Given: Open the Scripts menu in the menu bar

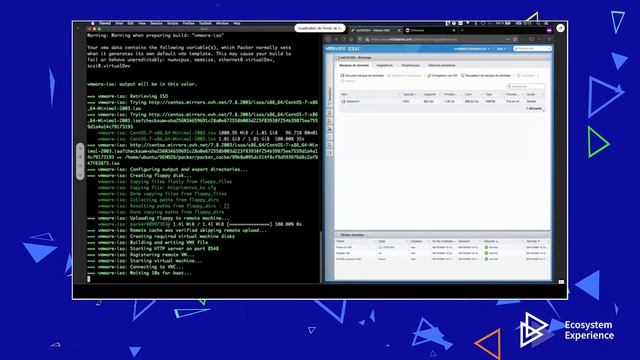Looking at the screenshot, I should coord(172,23).
